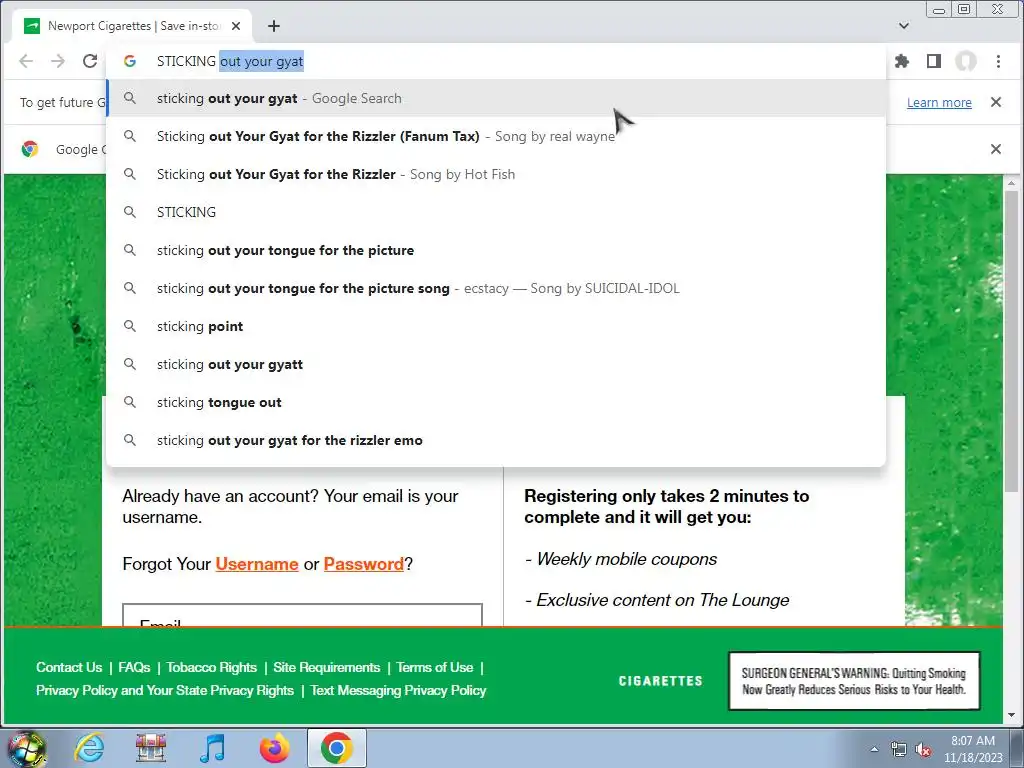Select 'sticking out your gyatt' suggestion
Image resolution: width=1024 pixels, height=768 pixels.
pos(496,364)
